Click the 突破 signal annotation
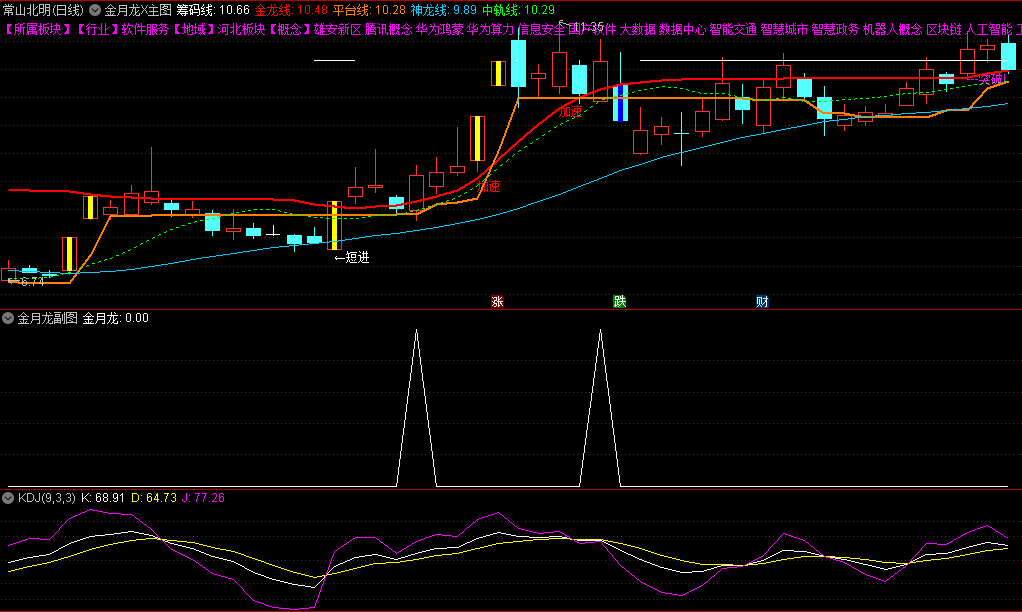Viewport: 1022px width, 612px height. [x=992, y=80]
